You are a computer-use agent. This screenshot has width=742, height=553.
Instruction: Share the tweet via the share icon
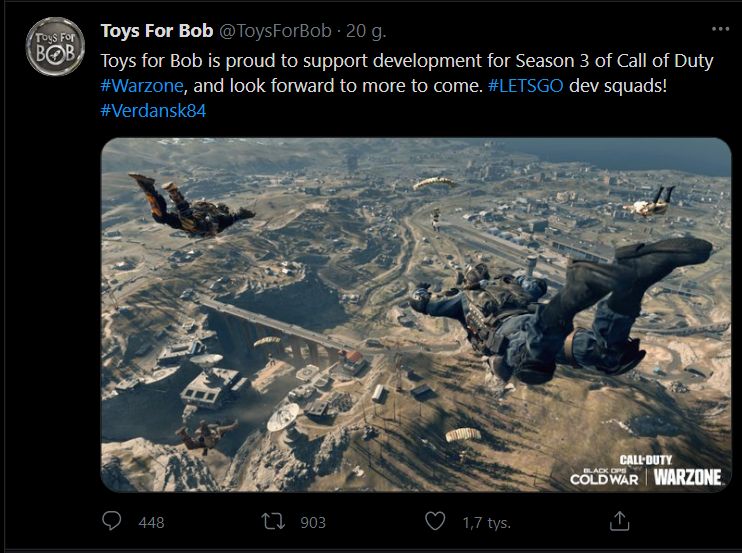pyautogui.click(x=620, y=521)
